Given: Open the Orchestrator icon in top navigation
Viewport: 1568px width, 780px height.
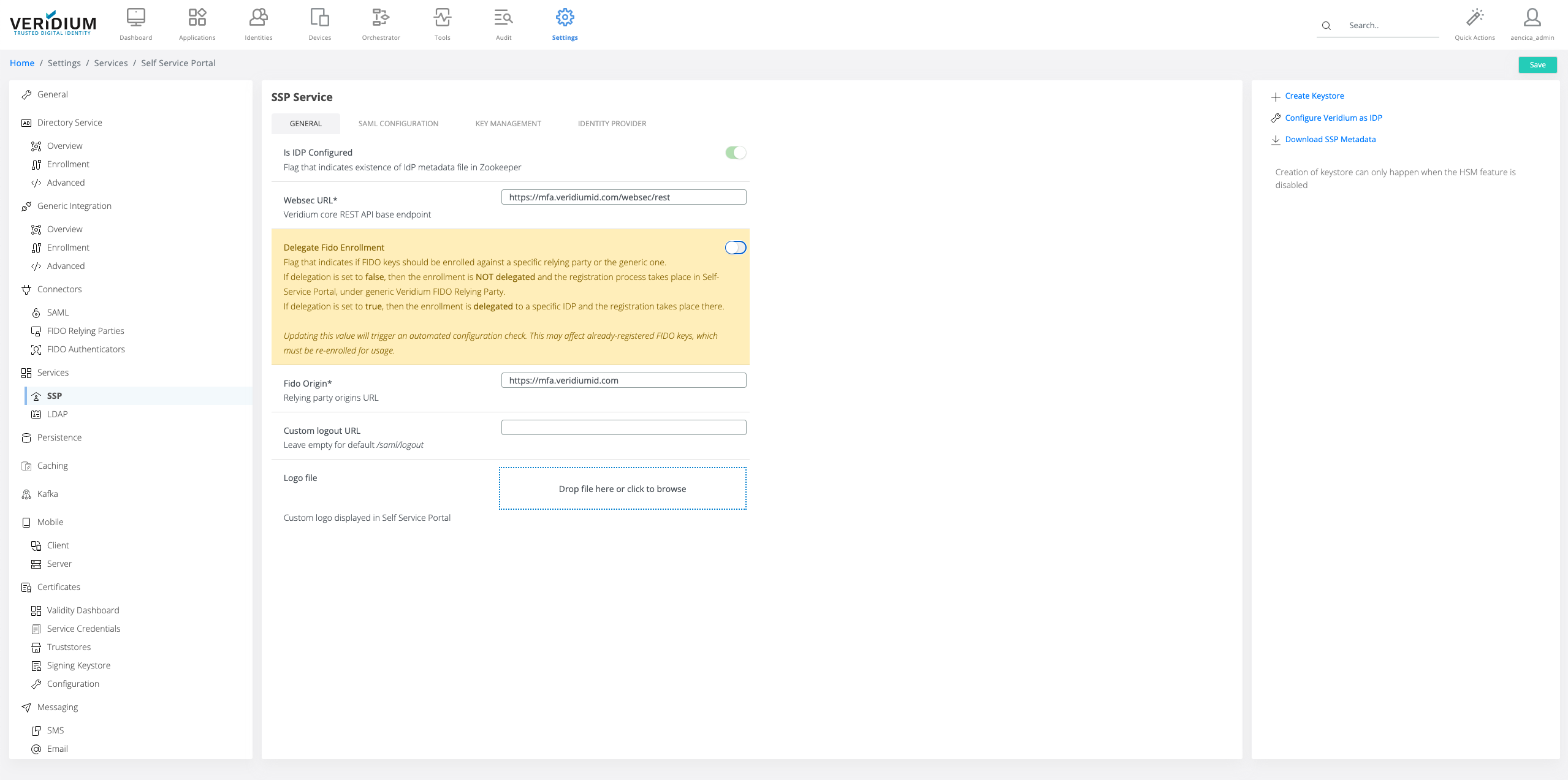Looking at the screenshot, I should (x=381, y=18).
